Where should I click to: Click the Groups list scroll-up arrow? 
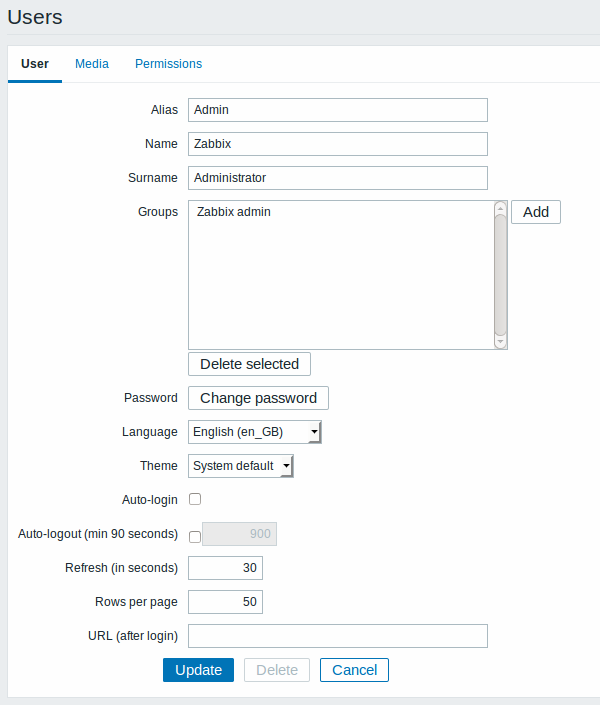[x=500, y=208]
